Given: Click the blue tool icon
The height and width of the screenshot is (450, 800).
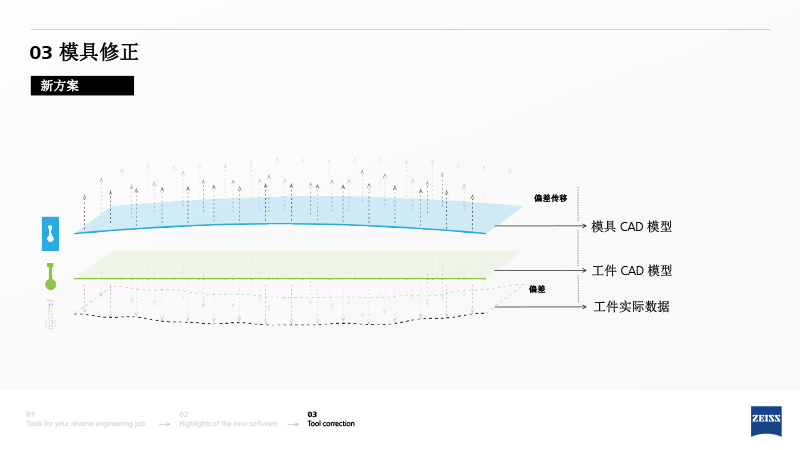Looking at the screenshot, I should 50,233.
